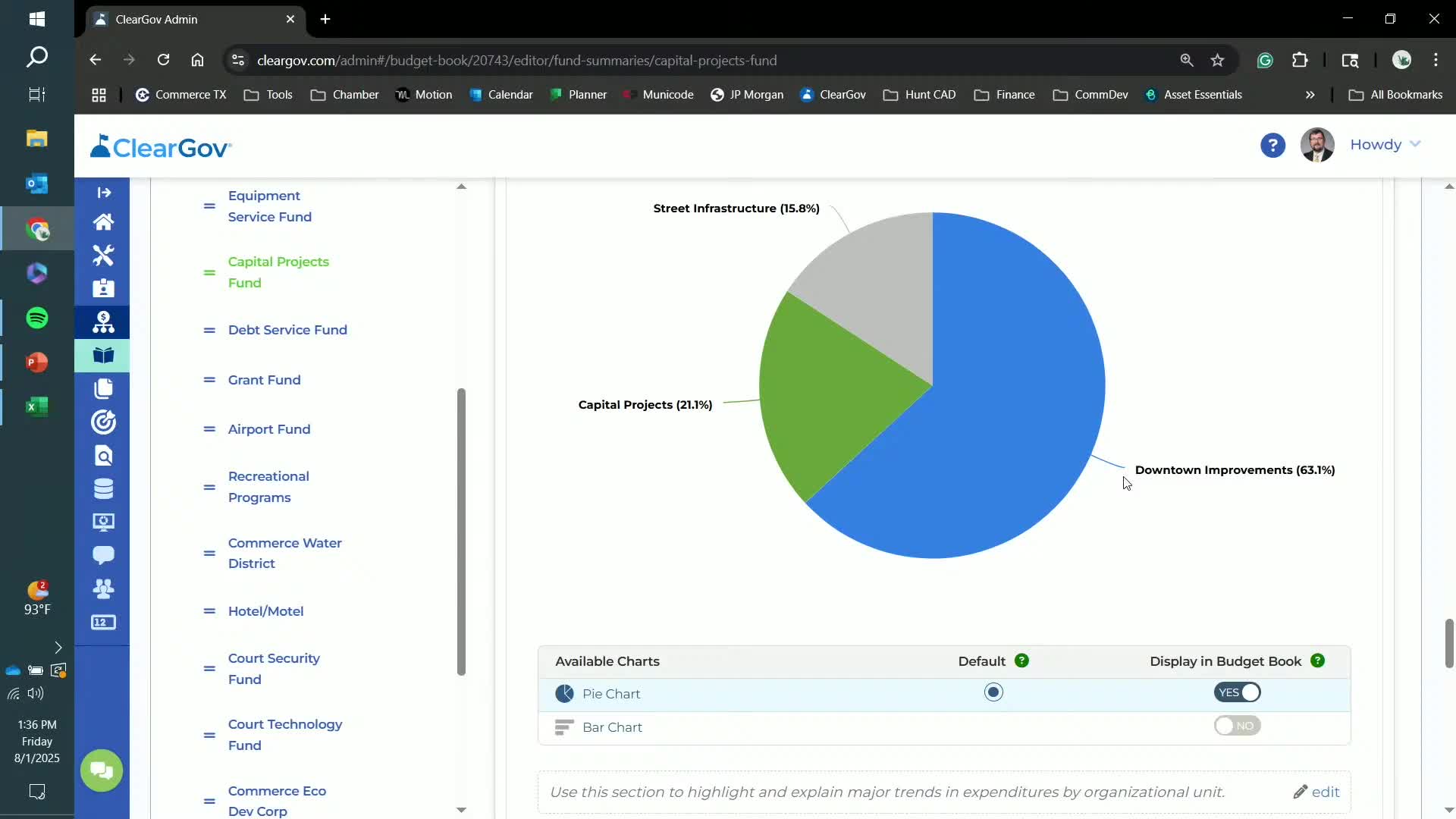Open the wrench and screwdriver tools icon
This screenshot has width=1456, height=819.
click(x=103, y=256)
